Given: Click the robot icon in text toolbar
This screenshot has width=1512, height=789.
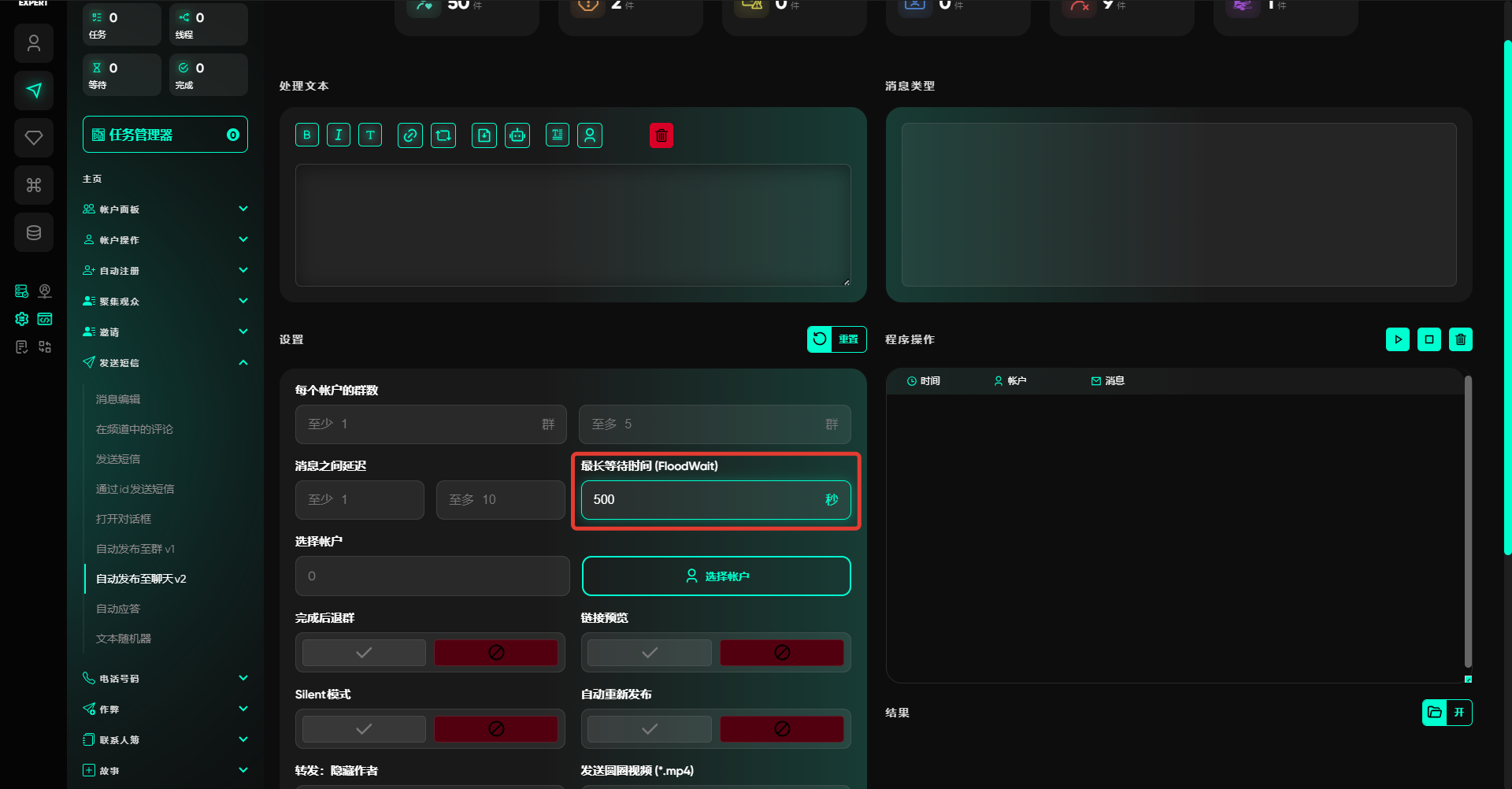Looking at the screenshot, I should tap(517, 135).
